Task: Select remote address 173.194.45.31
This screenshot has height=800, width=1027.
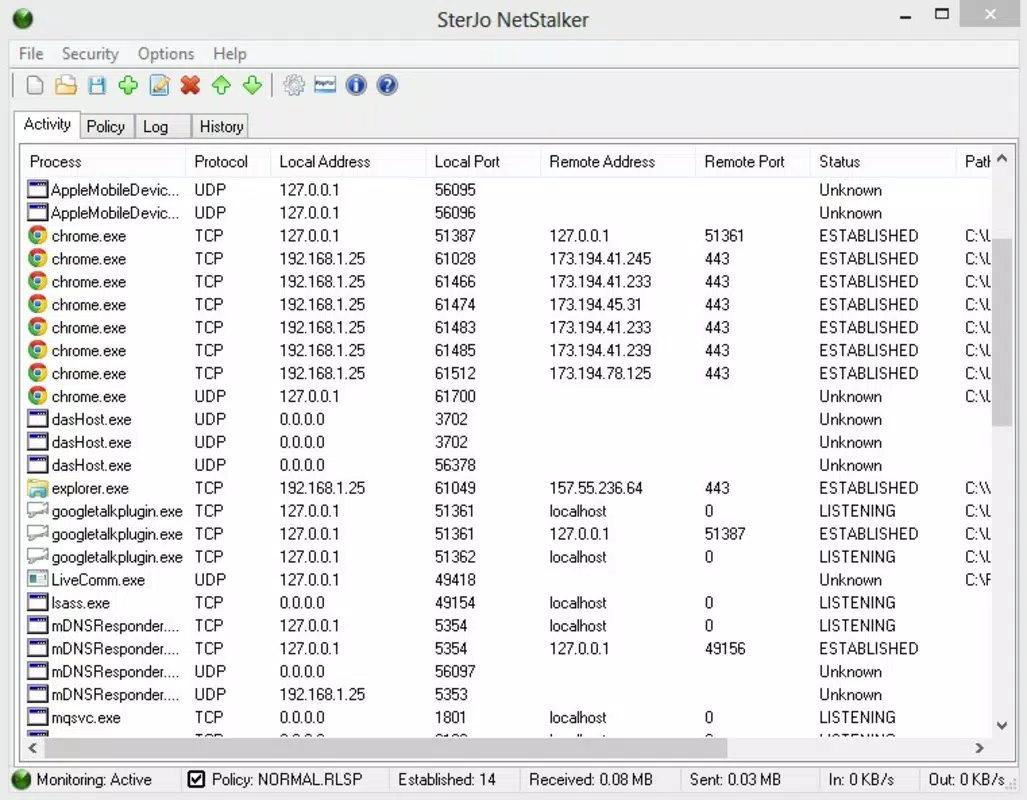Action: pyautogui.click(x=595, y=305)
